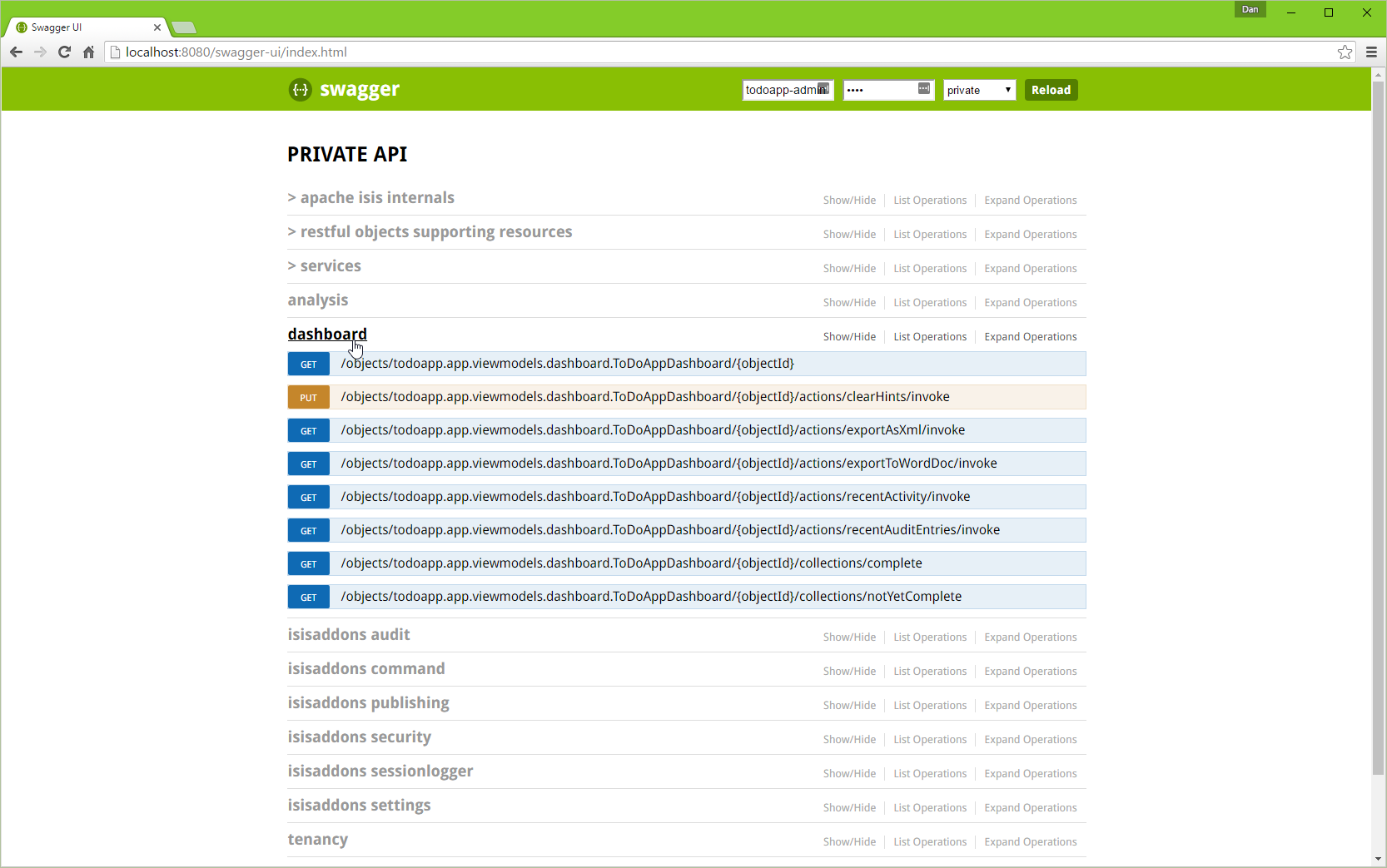
Task: Open the Chrome hamburger menu
Action: click(x=1371, y=52)
